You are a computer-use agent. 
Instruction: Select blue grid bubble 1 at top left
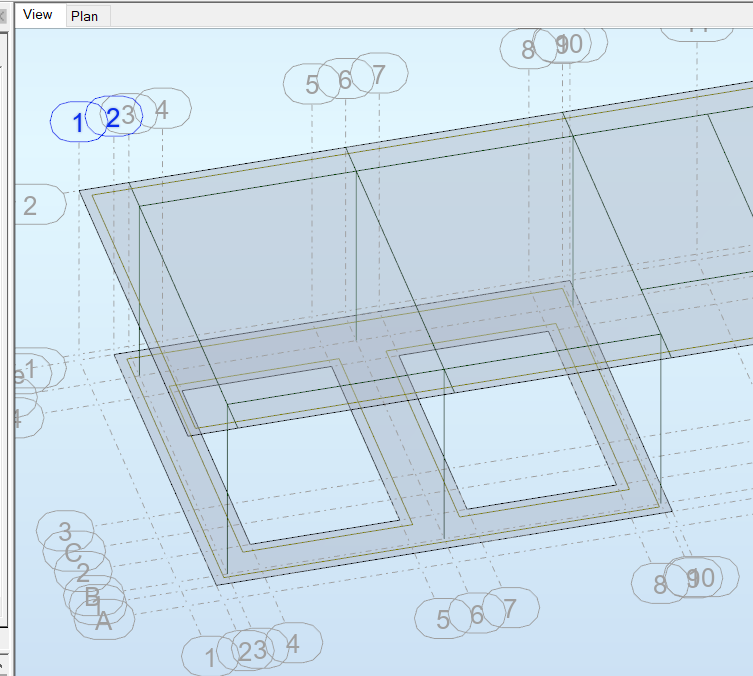pos(78,122)
